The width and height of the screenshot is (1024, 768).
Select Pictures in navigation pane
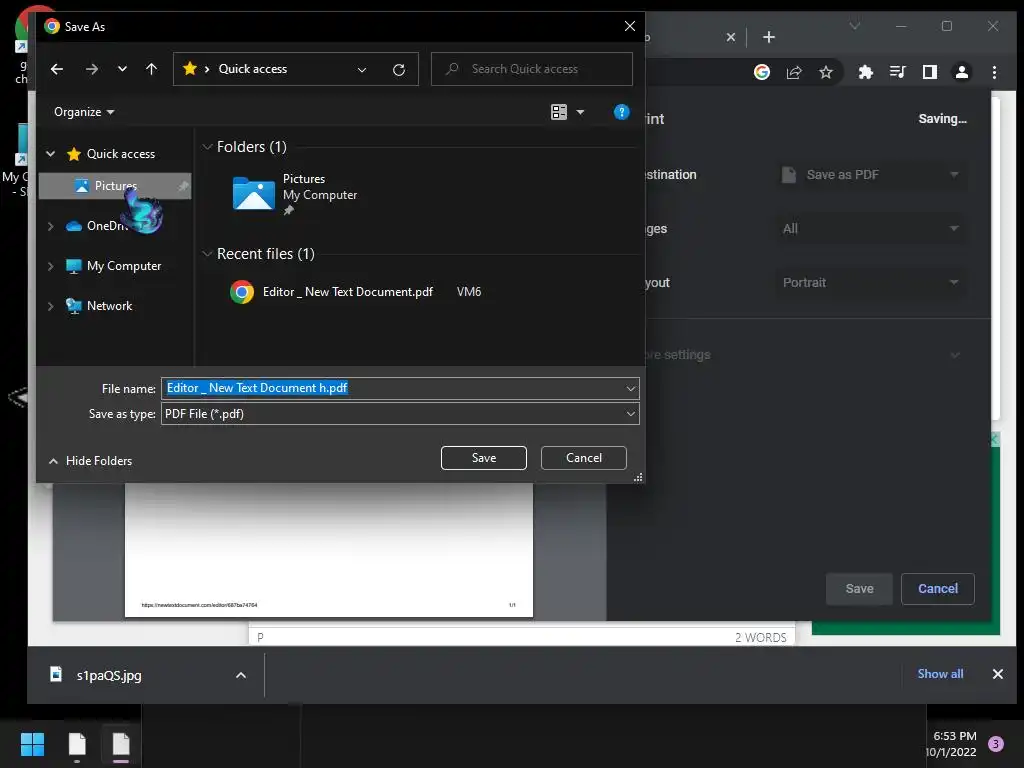coord(115,186)
